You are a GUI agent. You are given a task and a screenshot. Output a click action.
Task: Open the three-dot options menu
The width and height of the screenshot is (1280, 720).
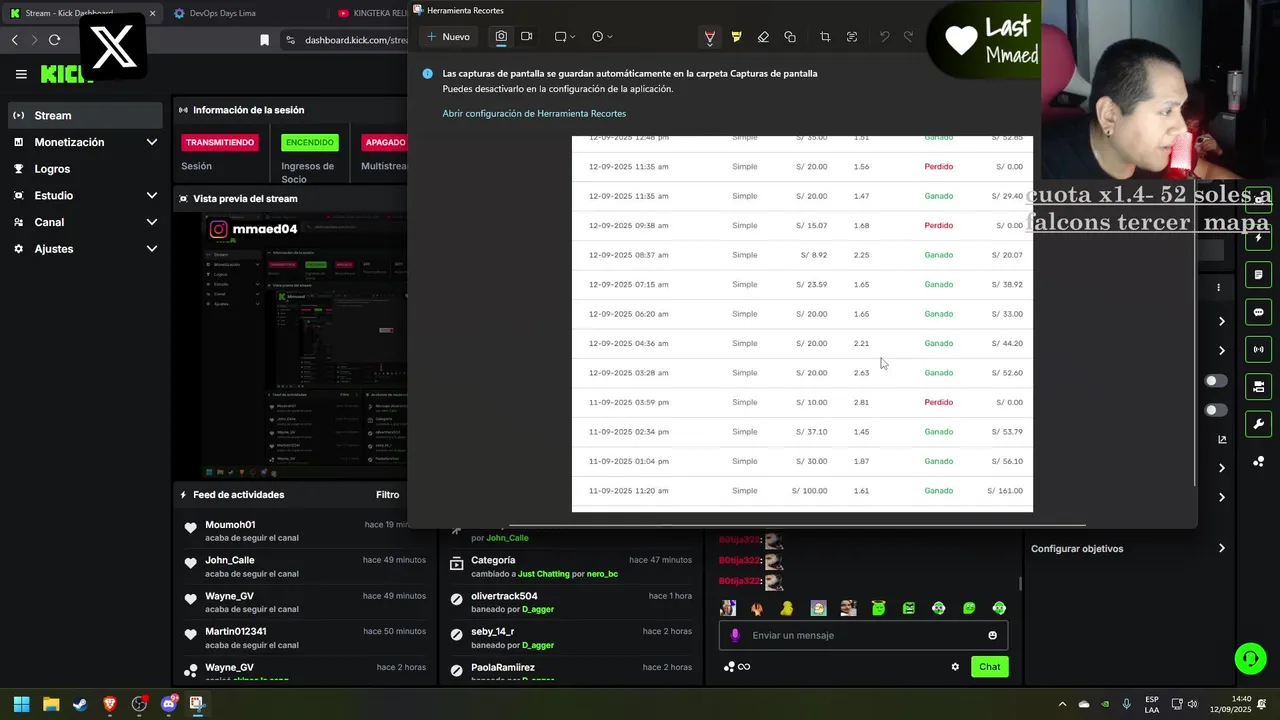point(1218,288)
